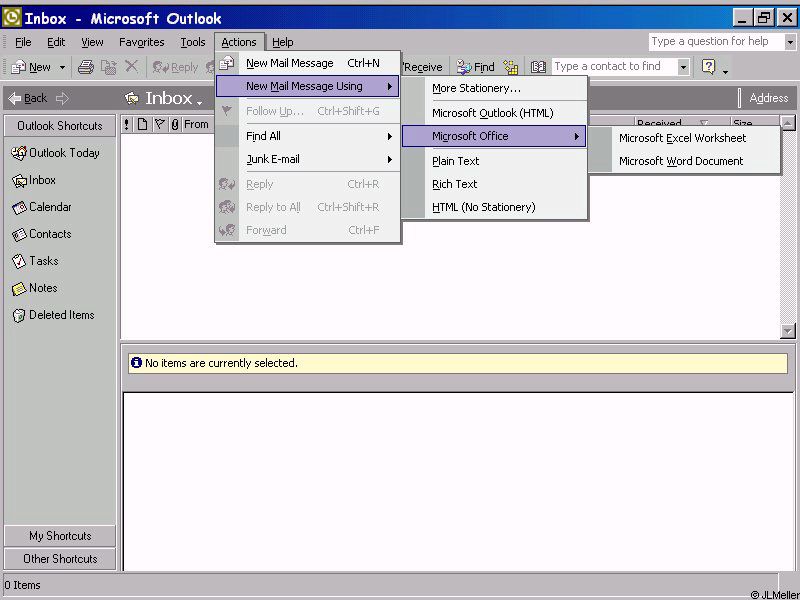Image resolution: width=800 pixels, height=600 pixels.
Task: Open Outlook Today shortcut
Action: click(x=55, y=153)
